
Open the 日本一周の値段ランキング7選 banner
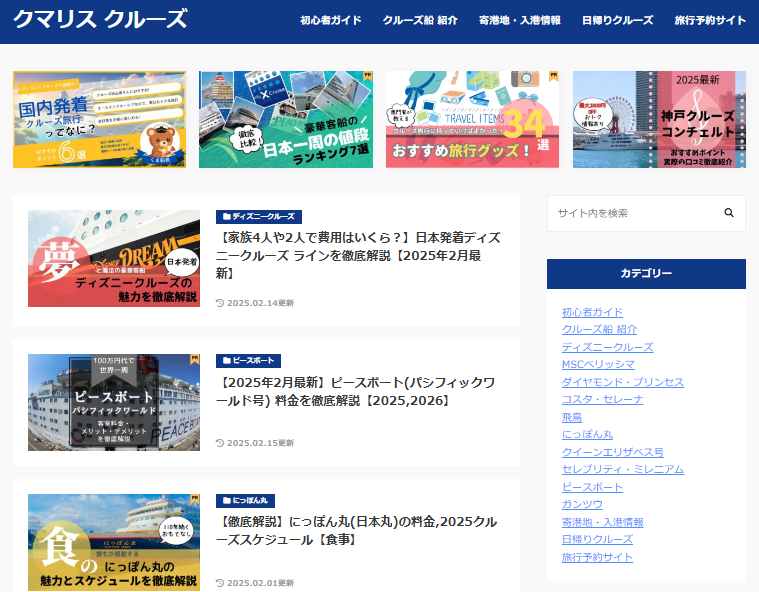pos(286,120)
